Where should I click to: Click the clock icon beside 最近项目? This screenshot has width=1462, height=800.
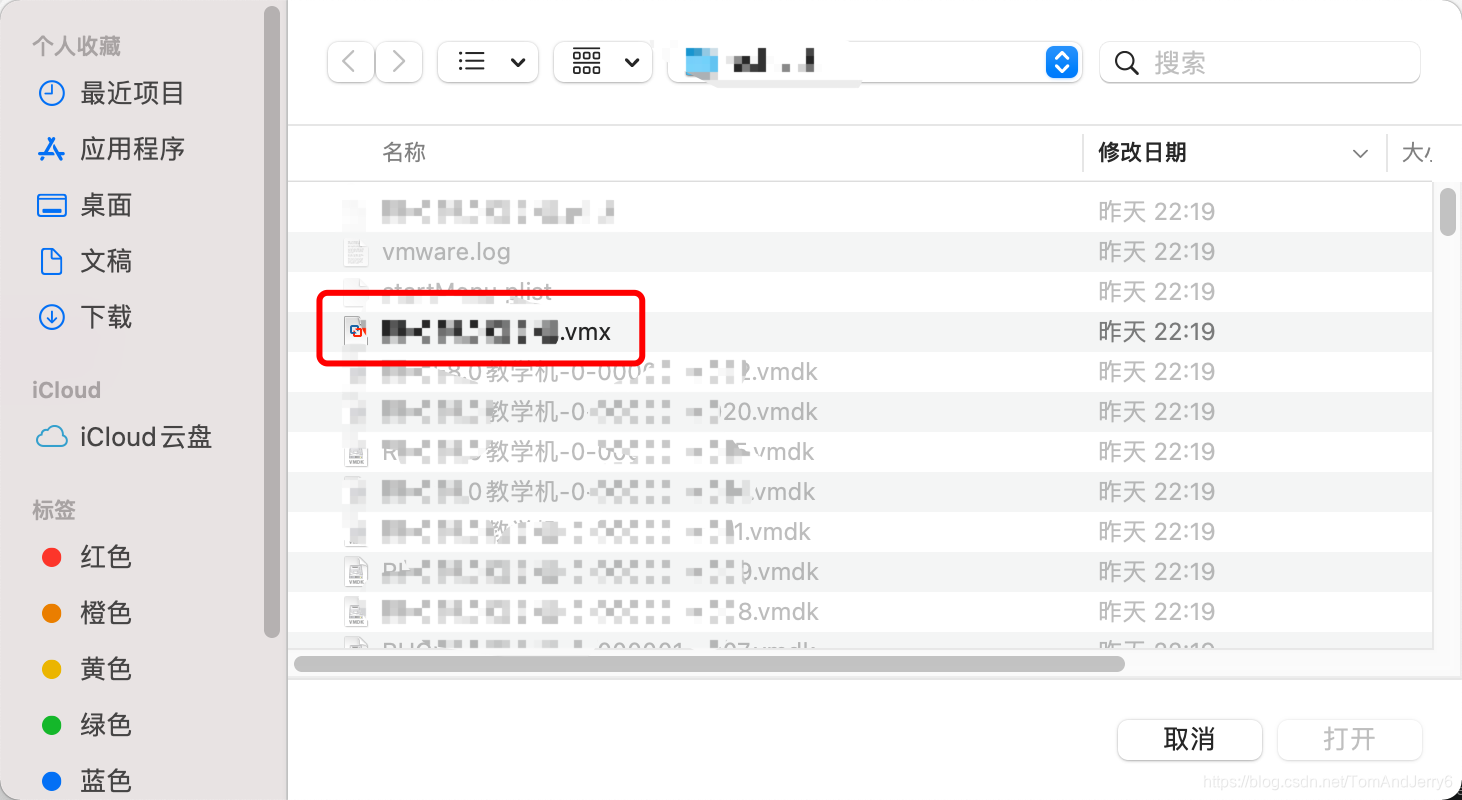click(x=51, y=93)
